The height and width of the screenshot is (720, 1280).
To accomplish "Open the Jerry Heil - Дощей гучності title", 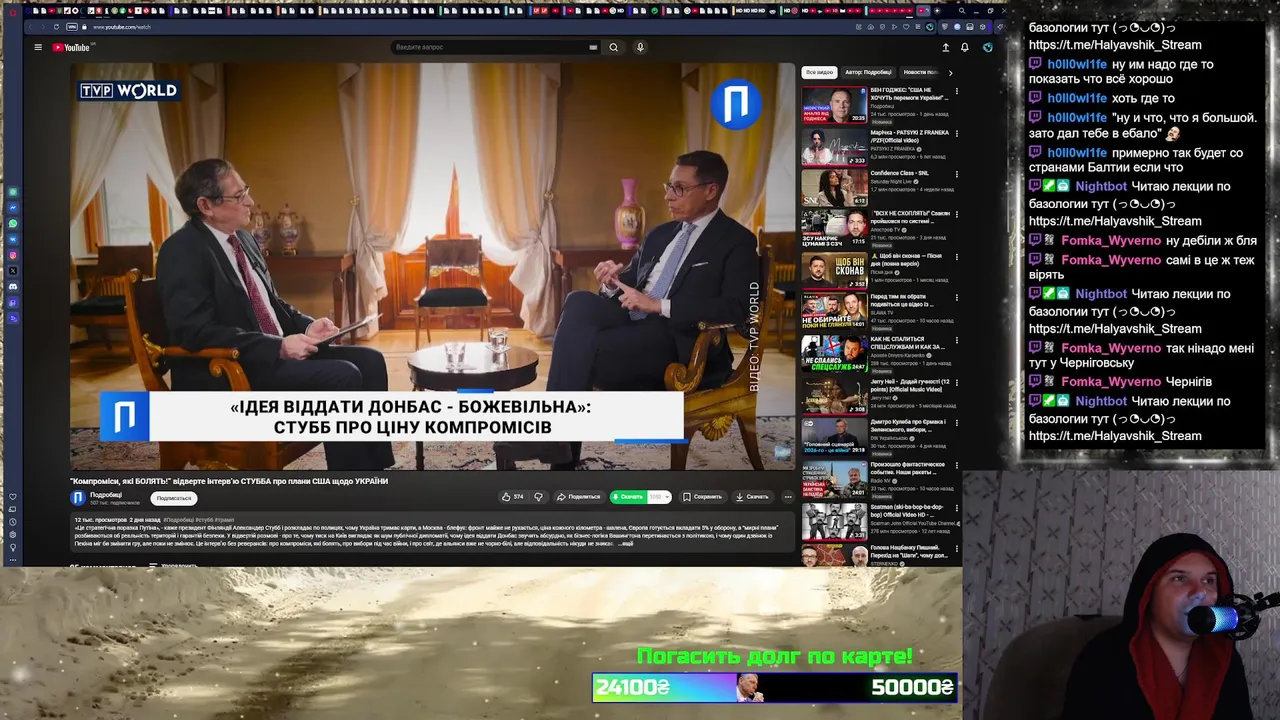I will click(x=909, y=385).
